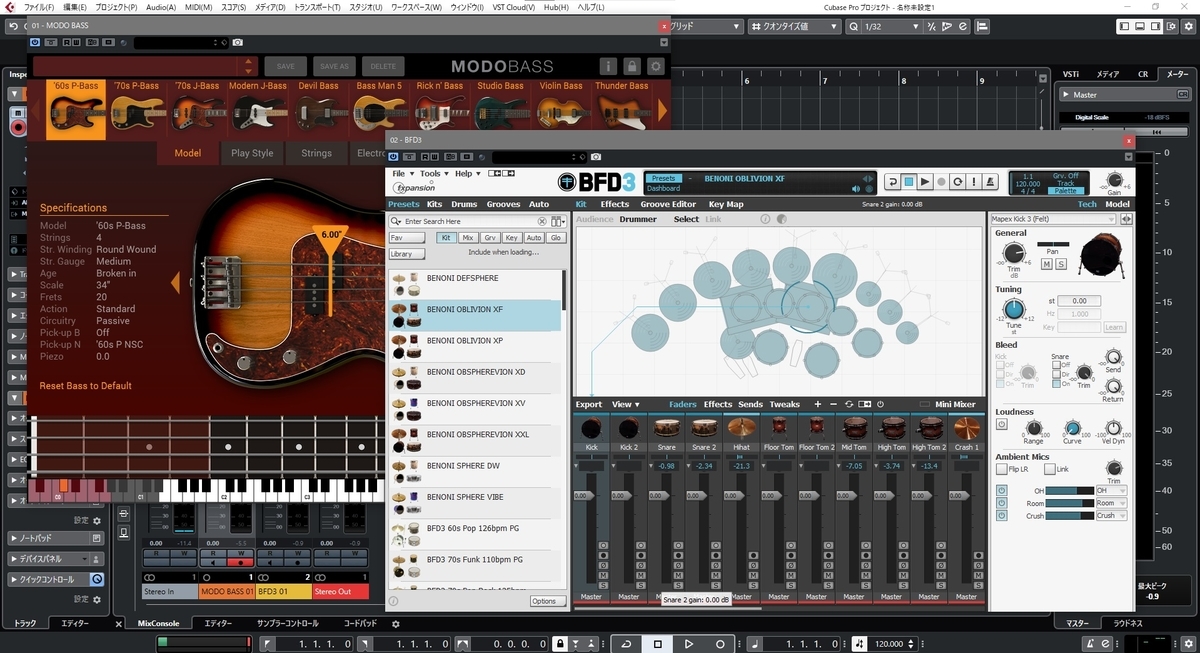Viewport: 1200px width, 653px height.
Task: Click the DELETE preset button in MODO BASS
Action: (x=383, y=67)
